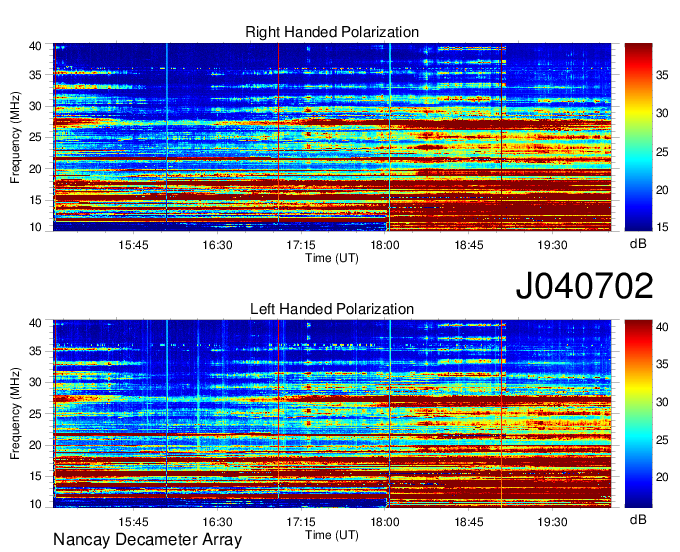Click the top plot's Time (UT) label

(x=332, y=258)
